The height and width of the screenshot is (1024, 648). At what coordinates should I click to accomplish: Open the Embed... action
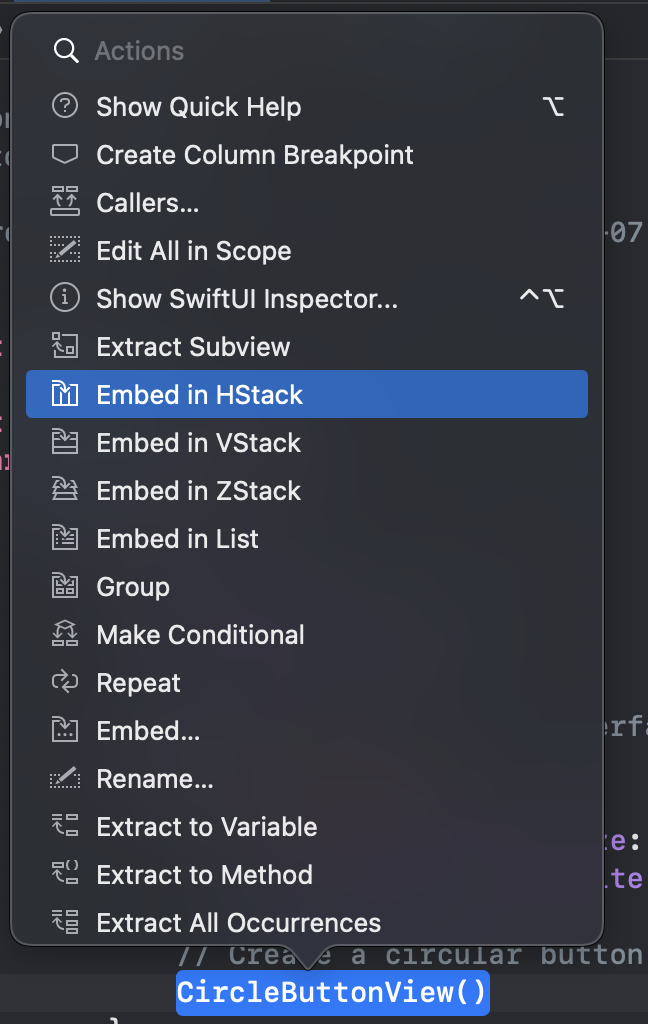pyautogui.click(x=148, y=731)
